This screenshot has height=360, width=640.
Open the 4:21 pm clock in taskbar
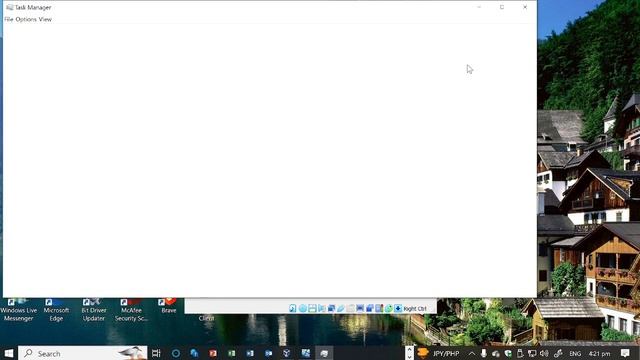599,353
